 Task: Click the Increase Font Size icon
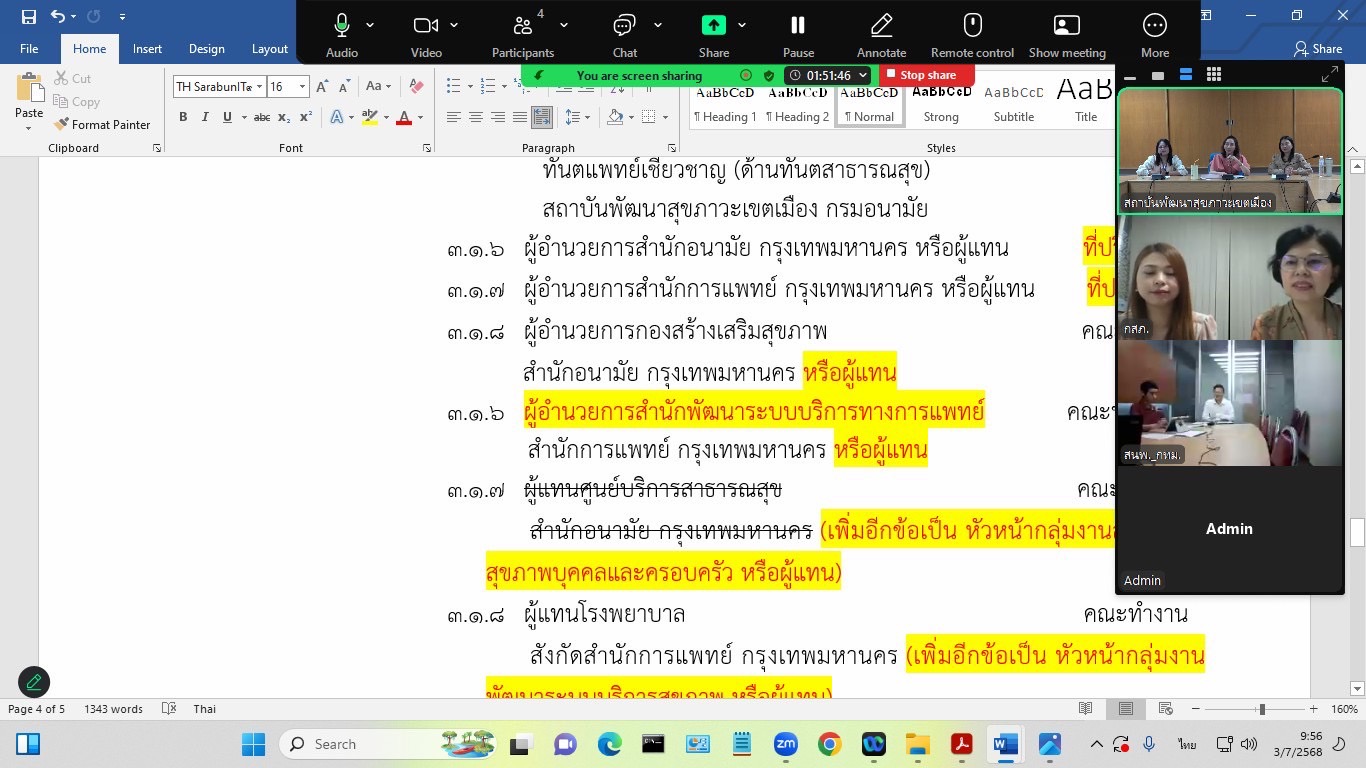coord(322,87)
